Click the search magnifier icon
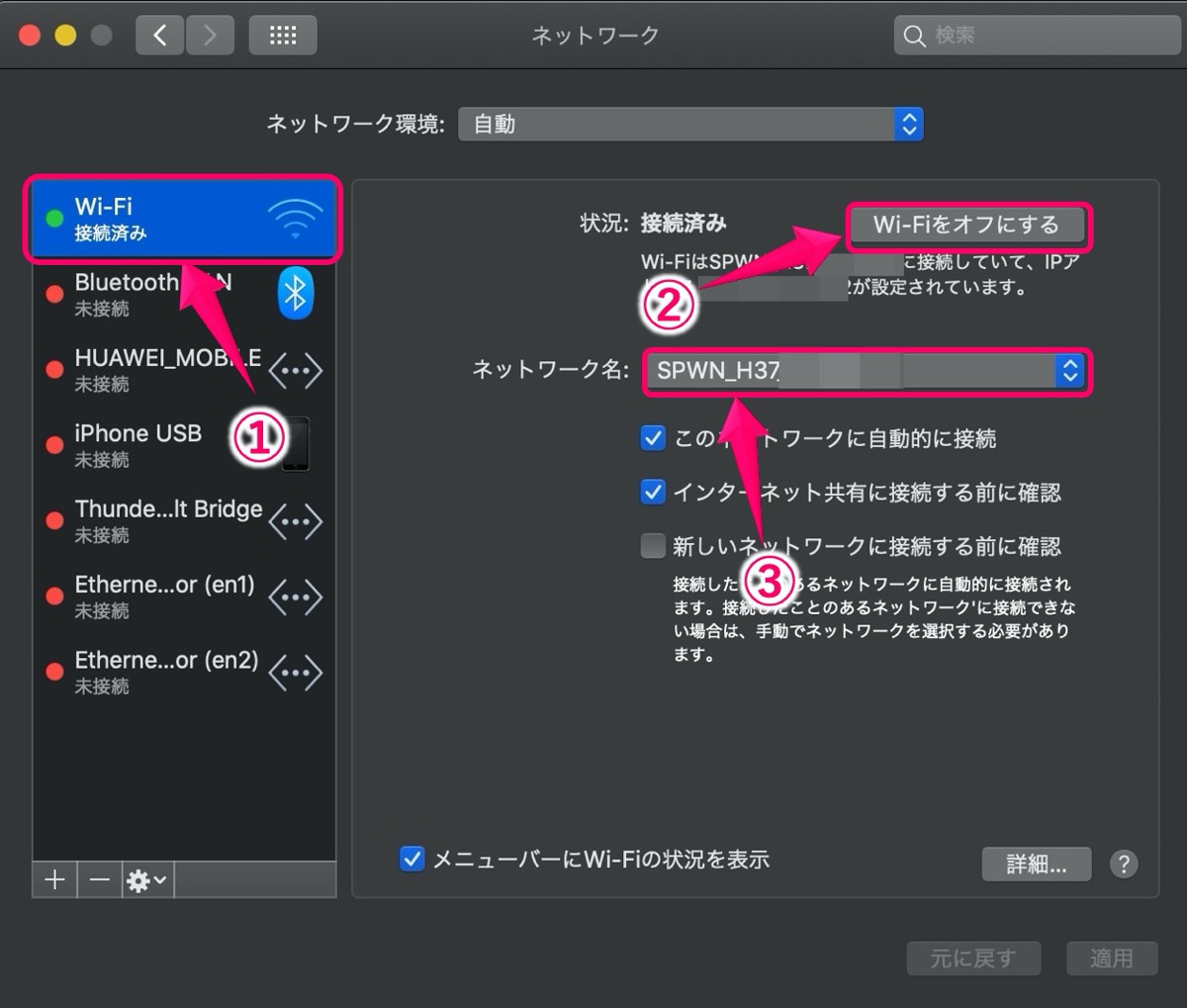The height and width of the screenshot is (1008, 1187). [x=914, y=37]
